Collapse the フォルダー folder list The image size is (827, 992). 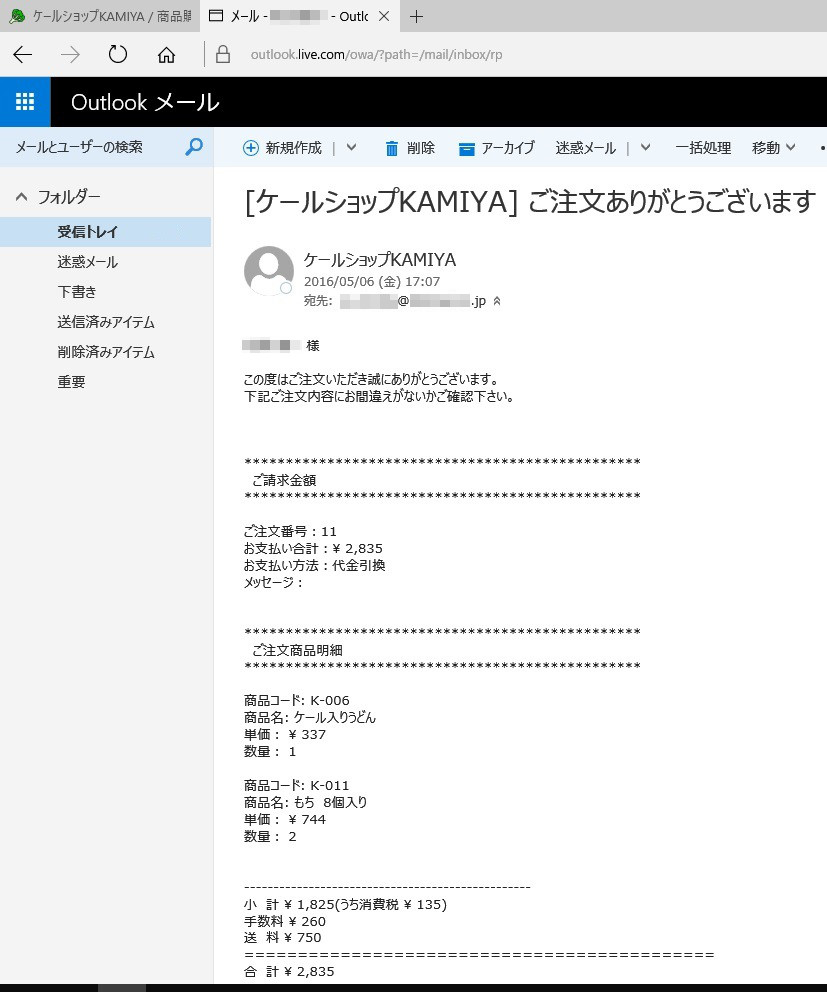(x=21, y=197)
